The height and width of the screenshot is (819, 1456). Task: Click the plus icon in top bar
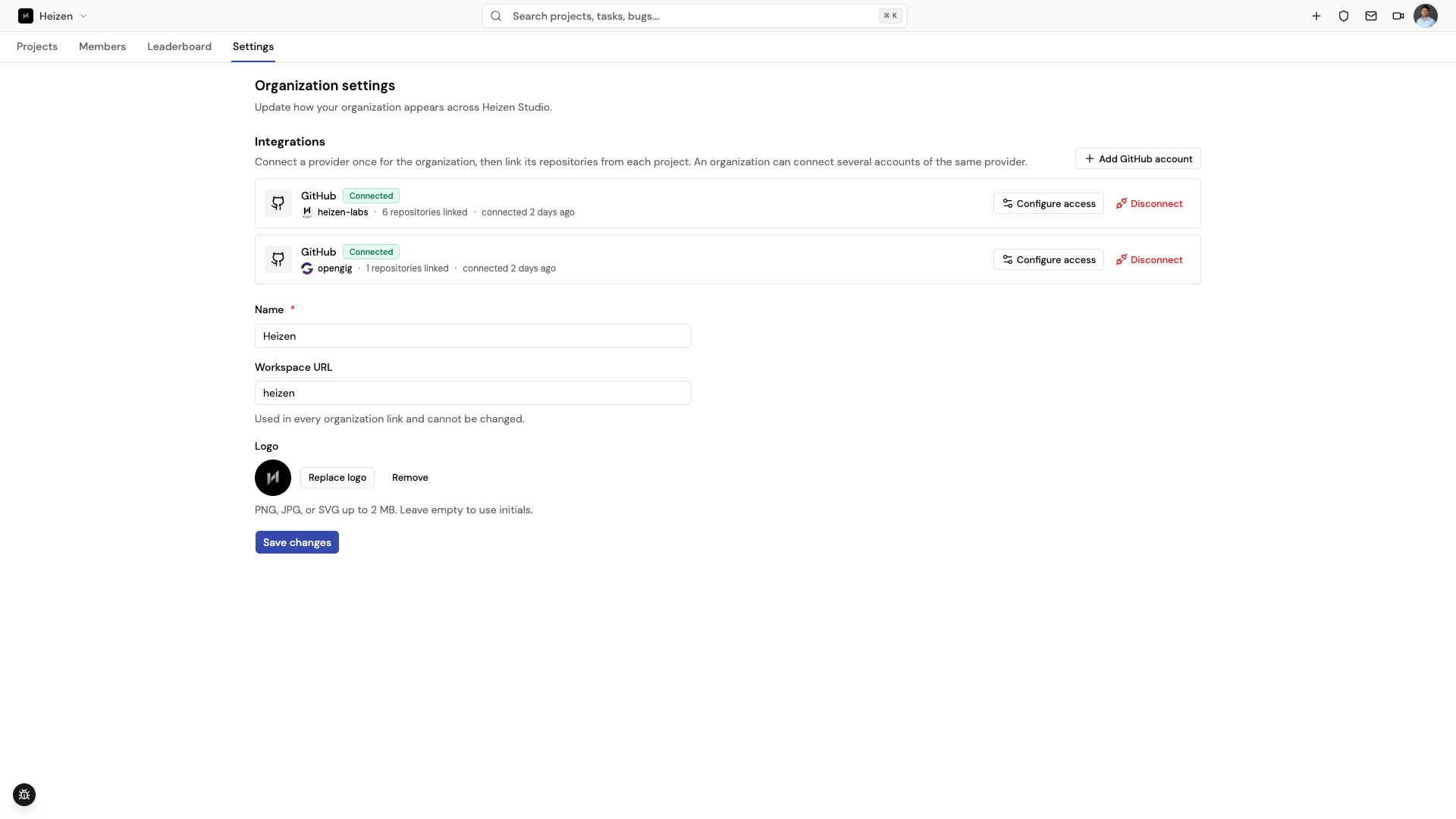pyautogui.click(x=1316, y=16)
